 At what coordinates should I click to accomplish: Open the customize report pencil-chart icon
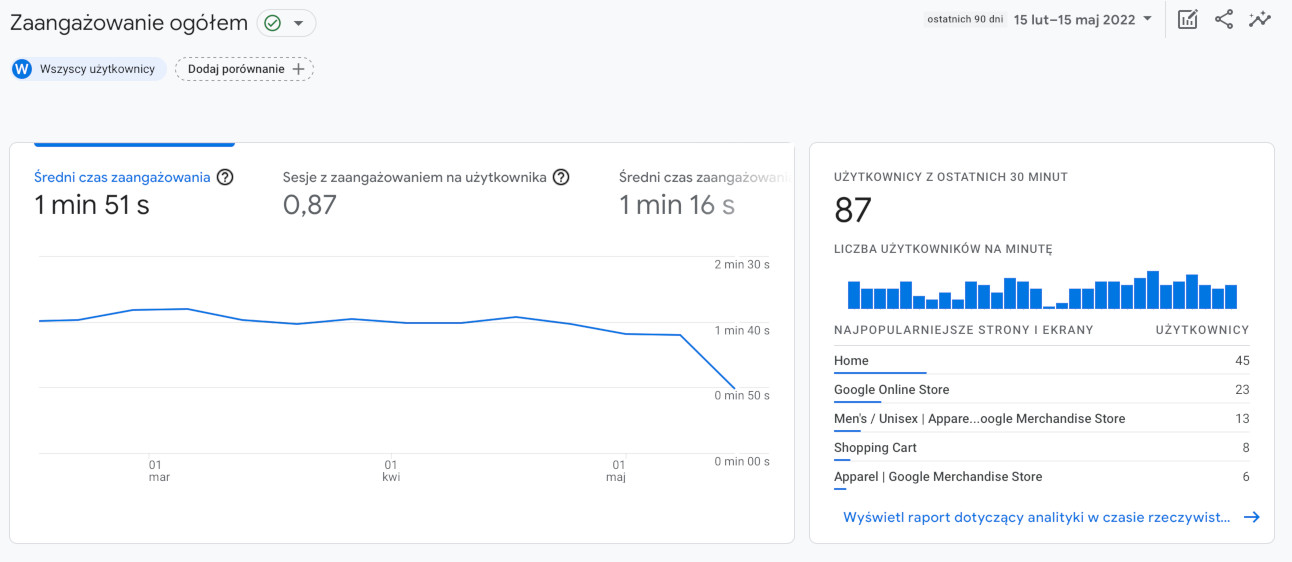[1187, 20]
